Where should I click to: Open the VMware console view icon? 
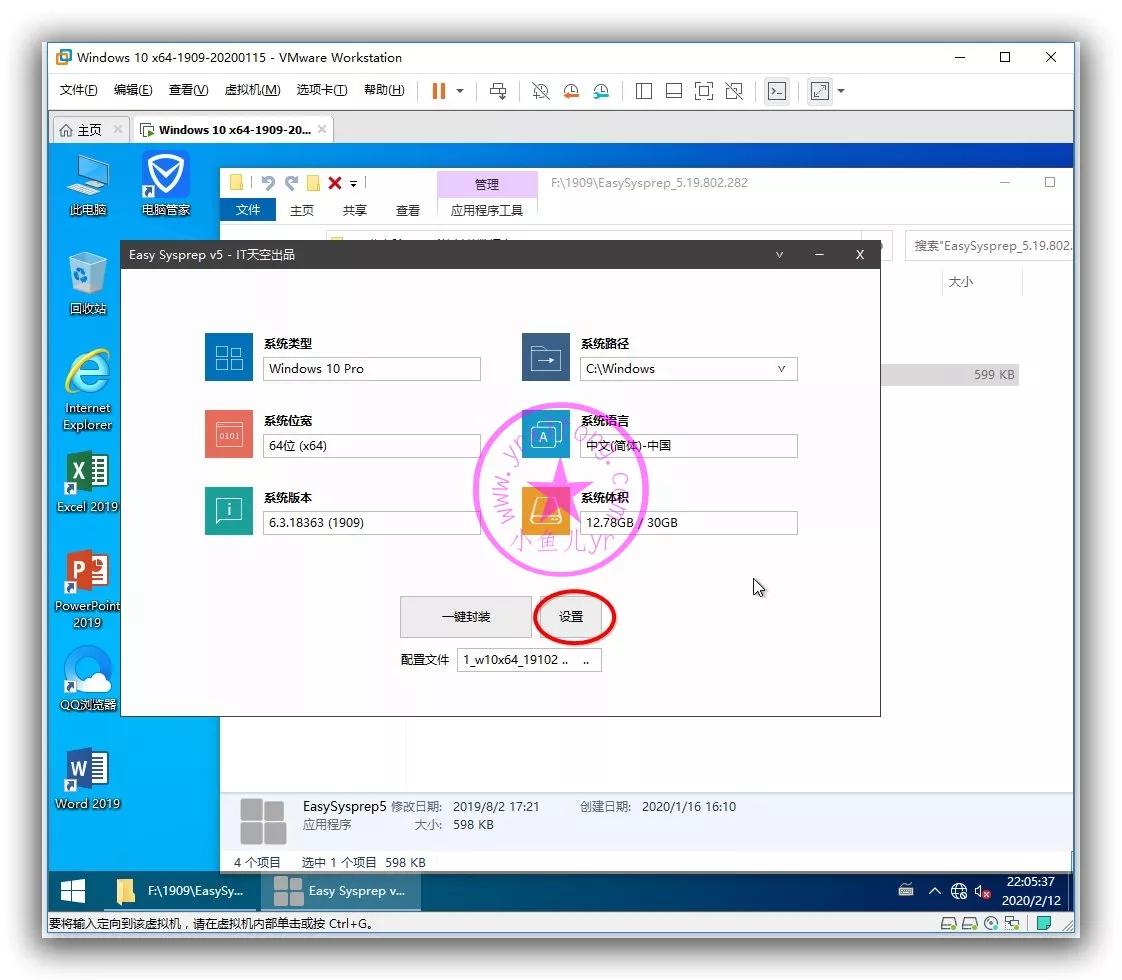point(776,91)
